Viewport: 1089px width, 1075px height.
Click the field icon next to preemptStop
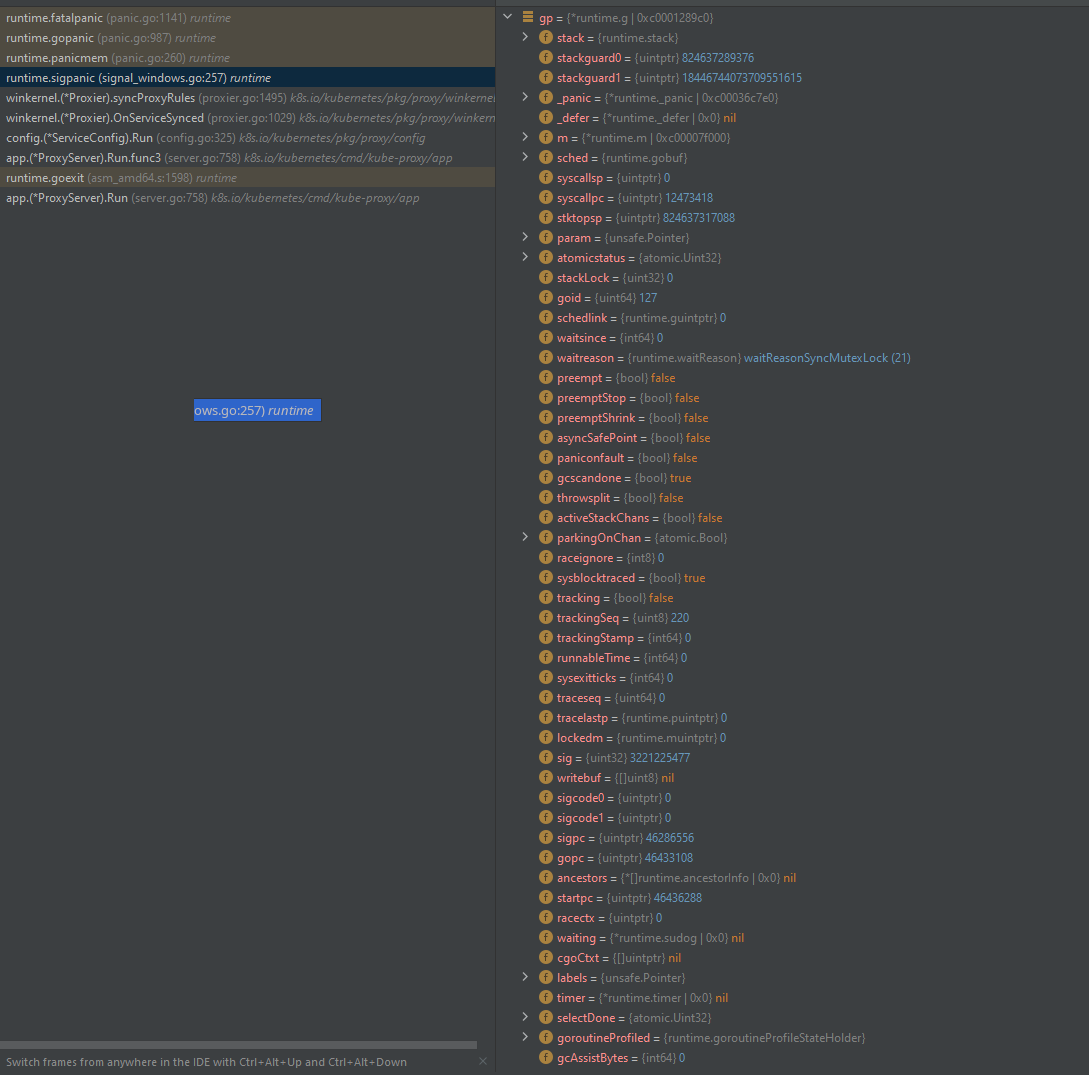pyautogui.click(x=546, y=398)
